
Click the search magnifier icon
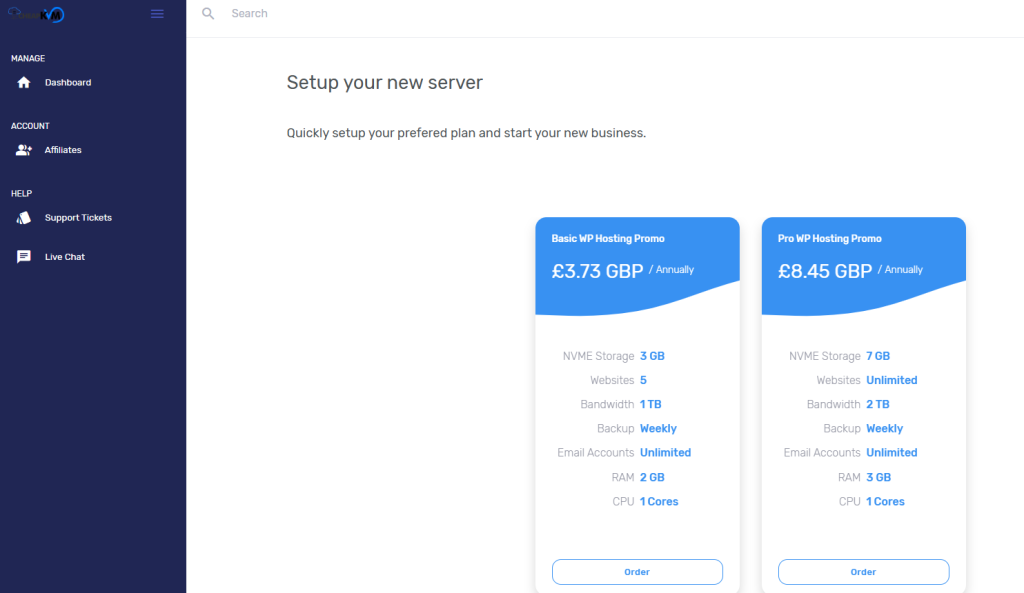click(208, 13)
